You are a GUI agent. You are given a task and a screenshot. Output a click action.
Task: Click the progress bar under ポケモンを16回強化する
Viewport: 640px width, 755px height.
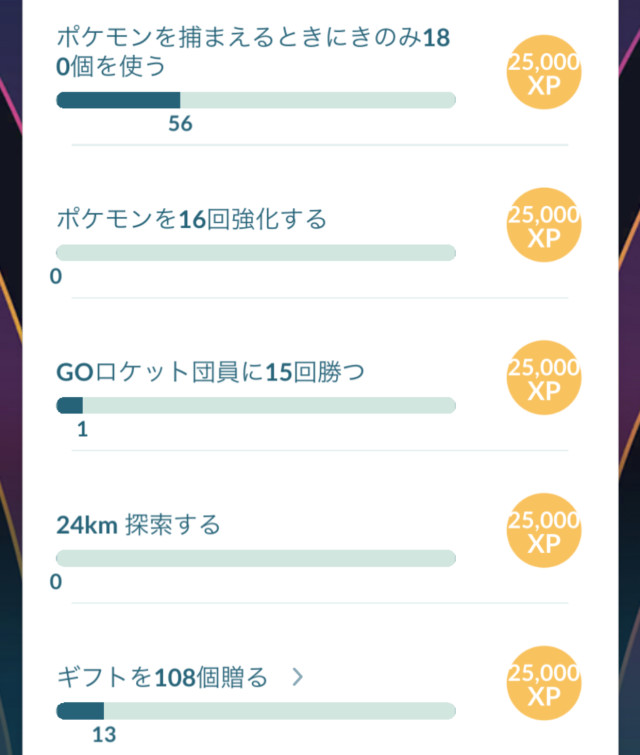point(256,252)
